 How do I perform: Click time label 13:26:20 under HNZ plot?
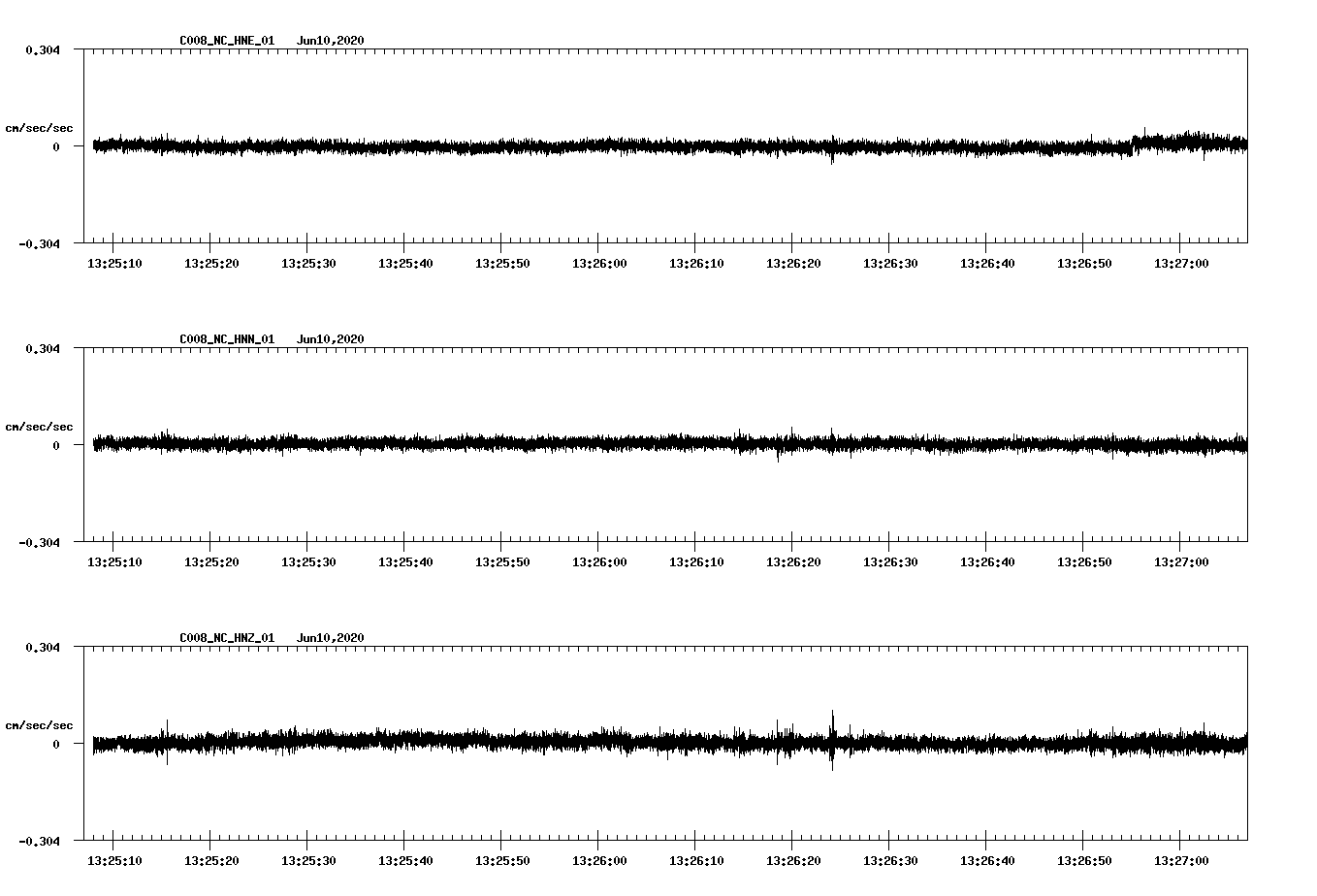point(793,860)
